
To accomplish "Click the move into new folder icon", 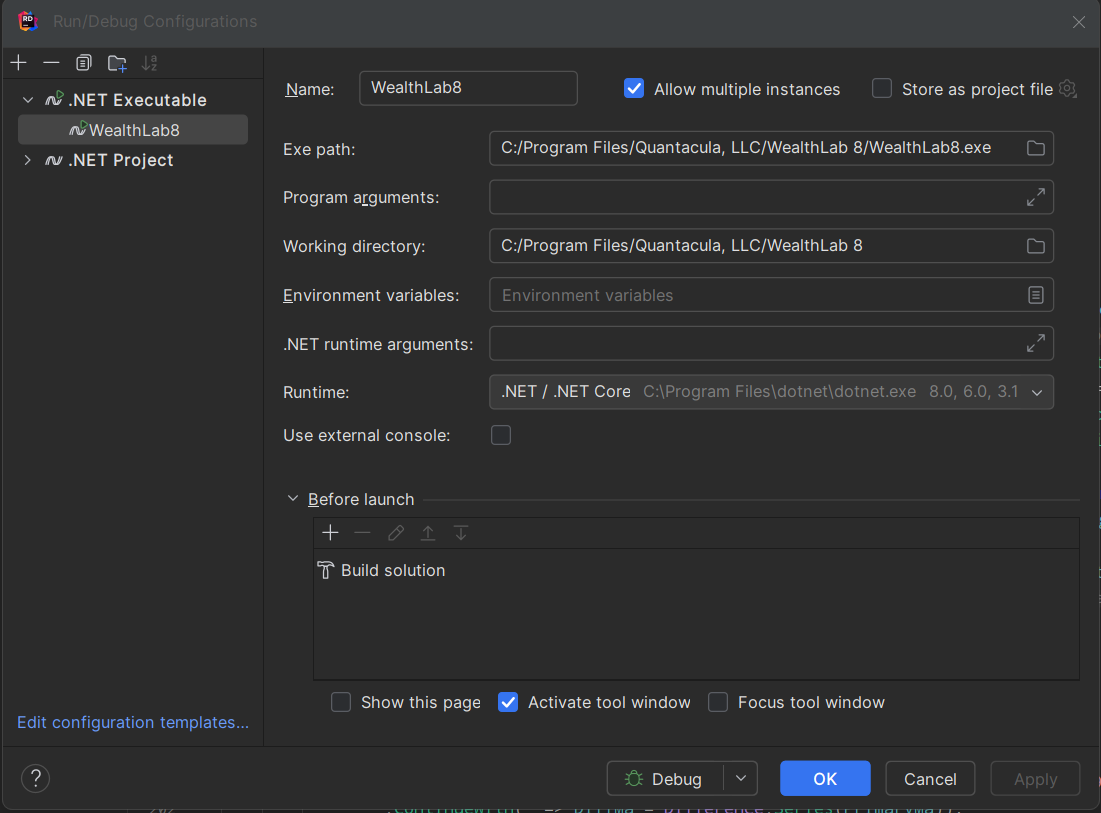I will 117,63.
